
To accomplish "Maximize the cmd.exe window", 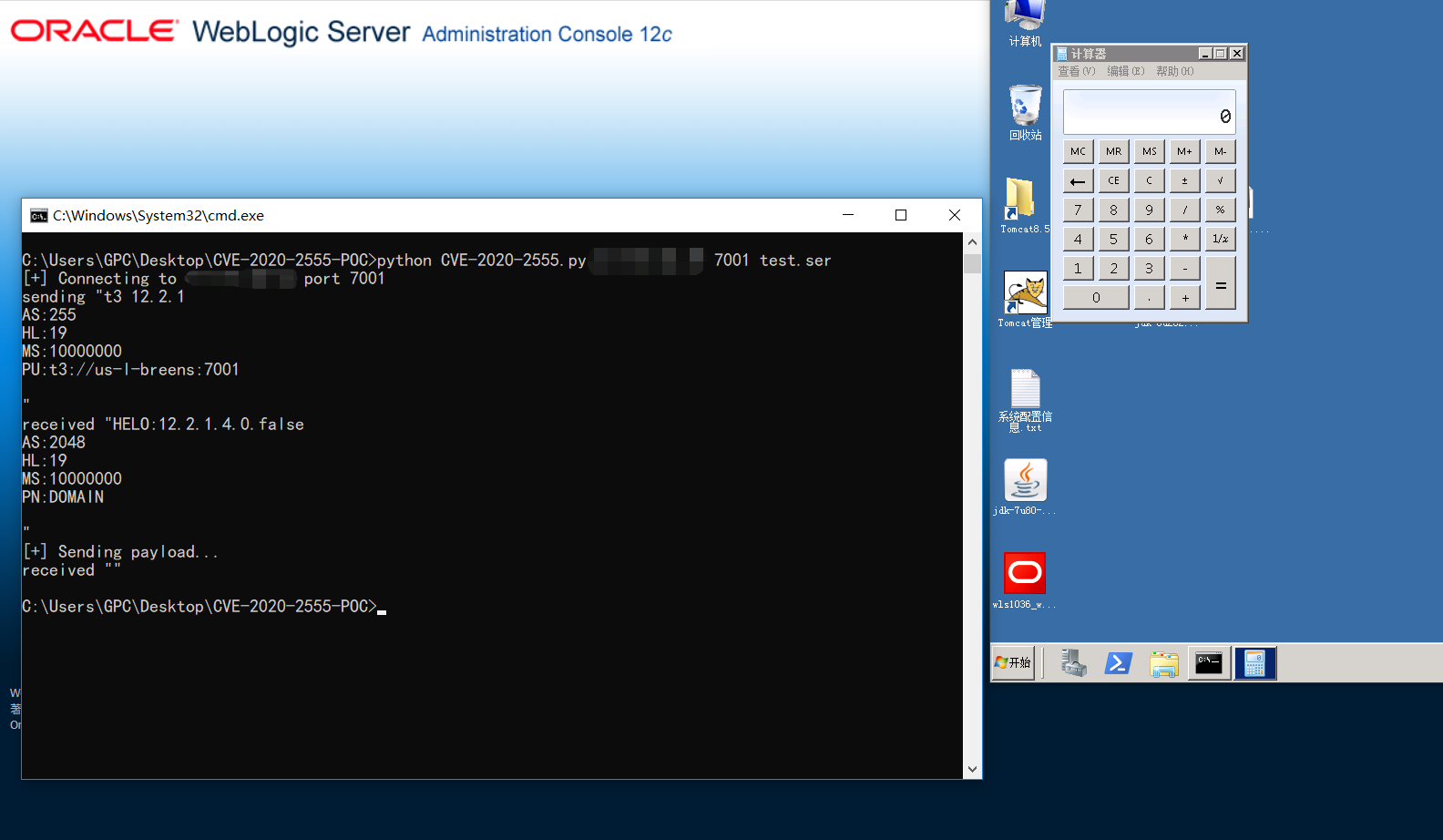I will pyautogui.click(x=901, y=215).
